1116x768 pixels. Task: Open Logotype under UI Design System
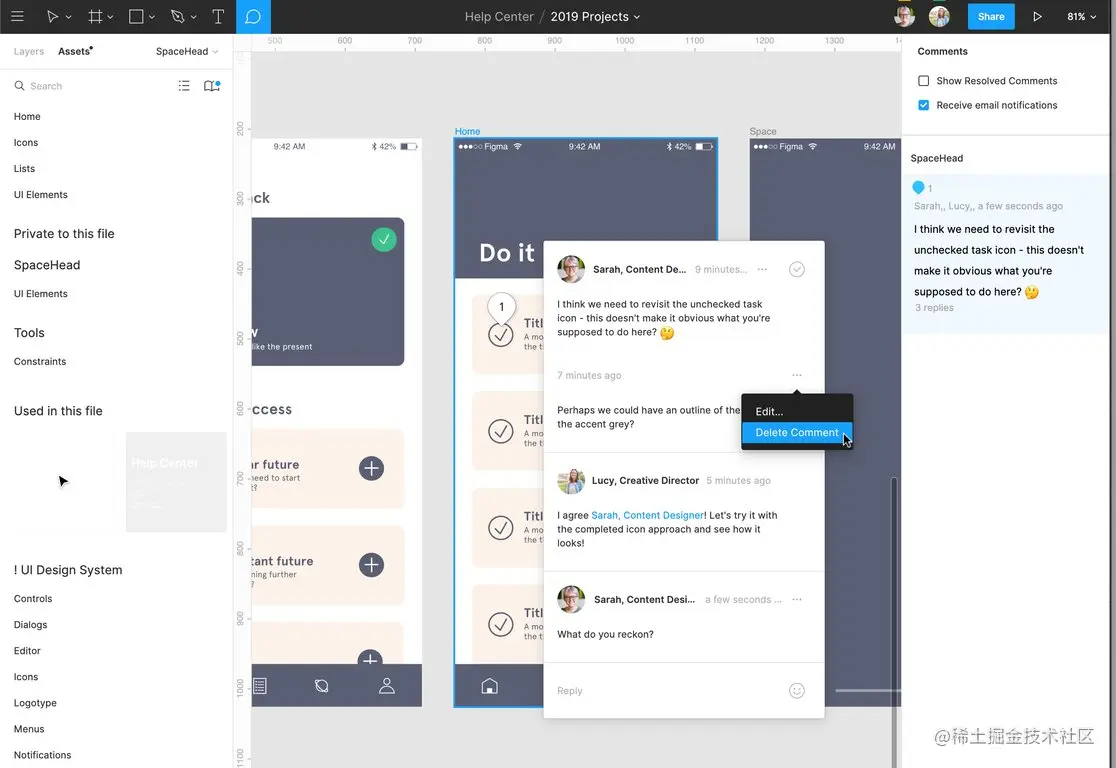click(x=35, y=703)
